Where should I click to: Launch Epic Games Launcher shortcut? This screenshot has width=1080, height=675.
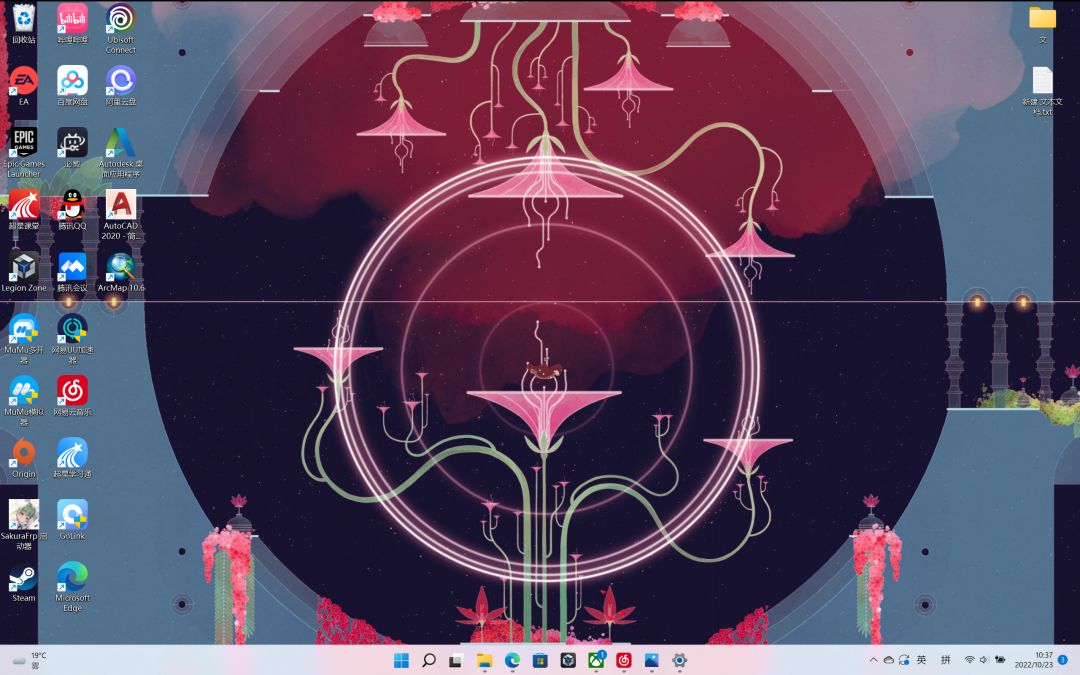23,152
